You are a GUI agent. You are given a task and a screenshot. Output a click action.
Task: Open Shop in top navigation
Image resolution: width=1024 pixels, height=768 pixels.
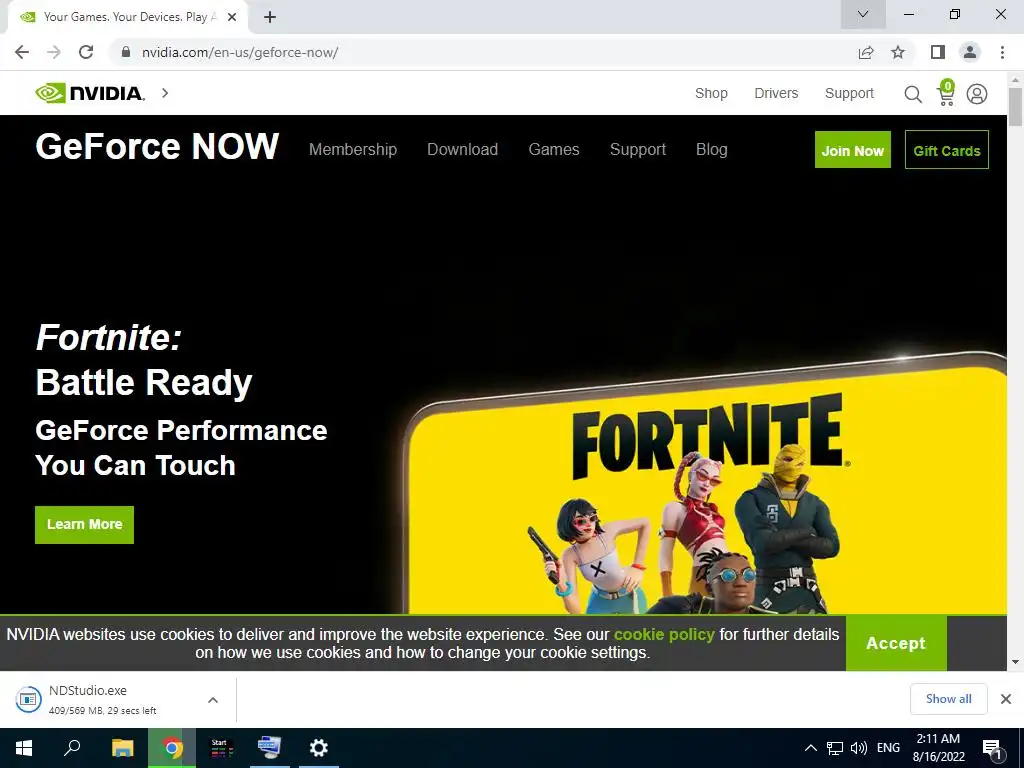(x=711, y=93)
